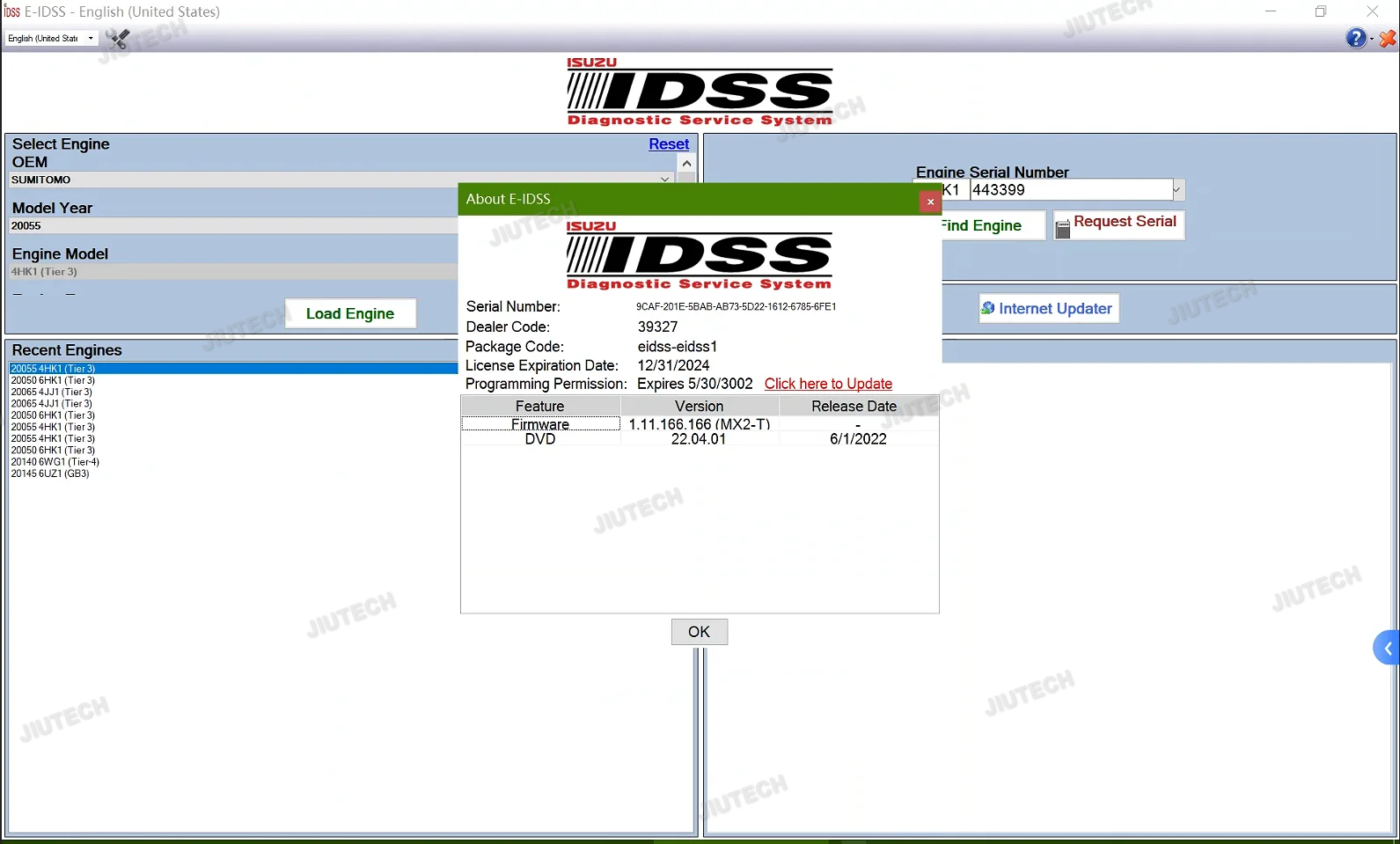Follow the Click here to Update link
The image size is (1400, 844).
[x=828, y=384]
